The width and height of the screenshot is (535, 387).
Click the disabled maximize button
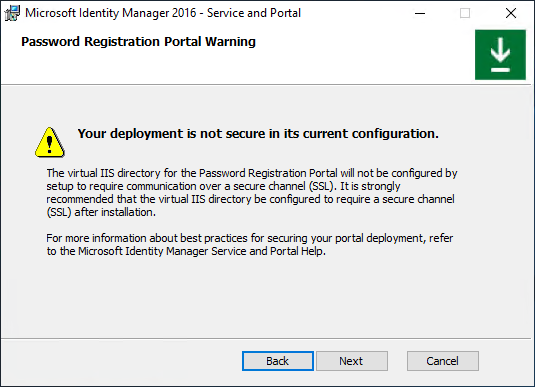tap(465, 13)
